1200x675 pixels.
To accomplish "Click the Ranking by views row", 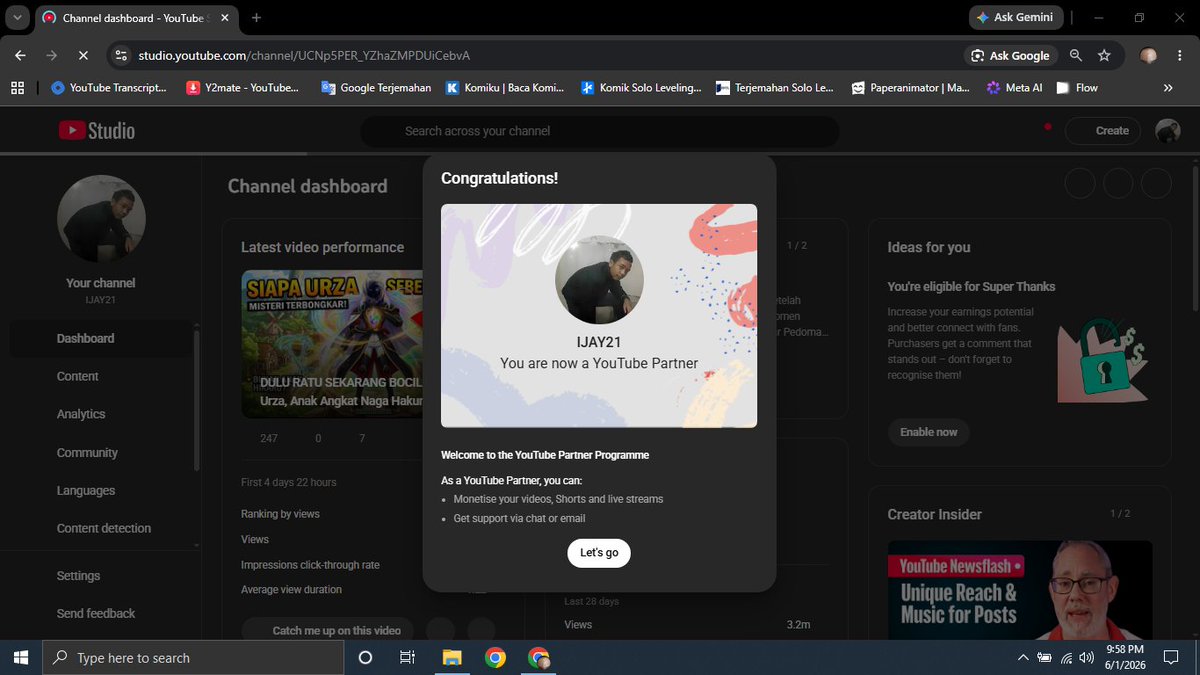I will [281, 513].
